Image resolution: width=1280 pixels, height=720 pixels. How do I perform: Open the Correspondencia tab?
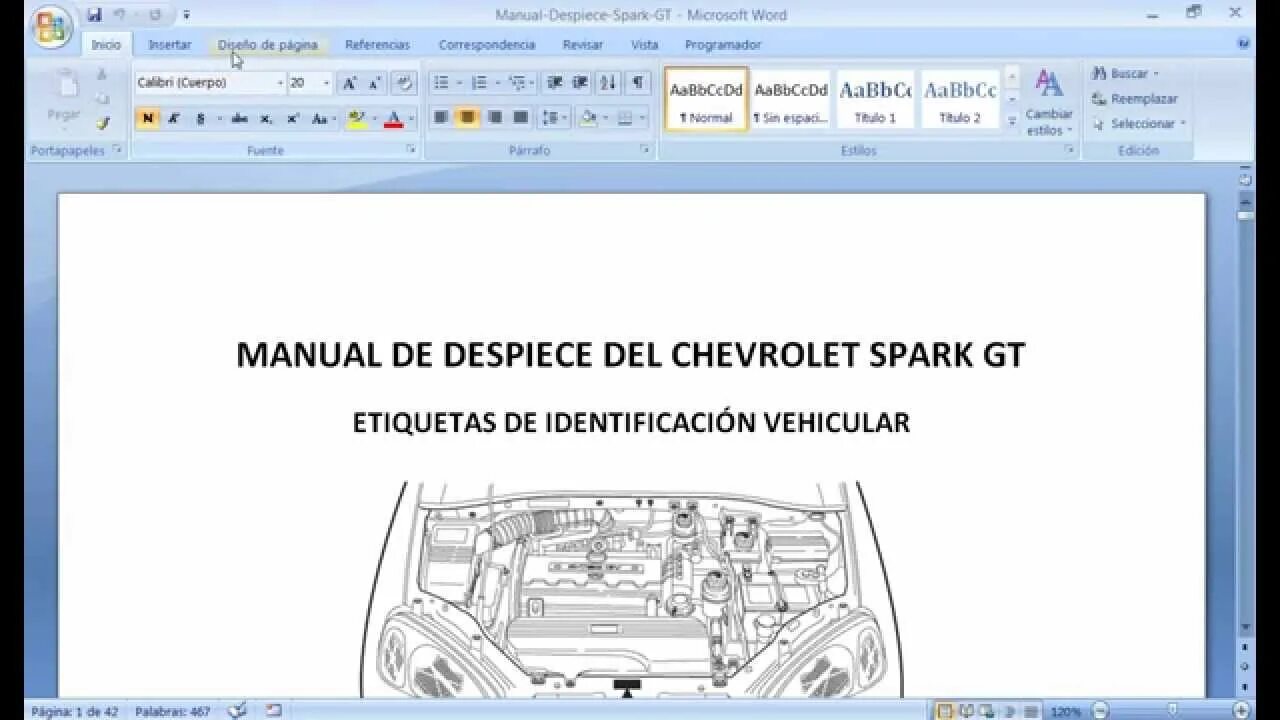point(487,45)
